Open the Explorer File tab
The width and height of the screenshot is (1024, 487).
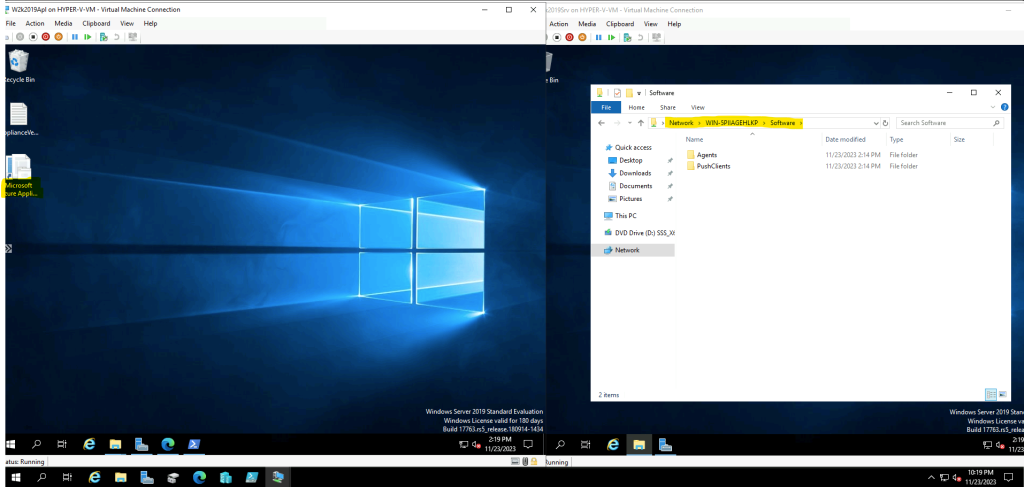click(606, 107)
